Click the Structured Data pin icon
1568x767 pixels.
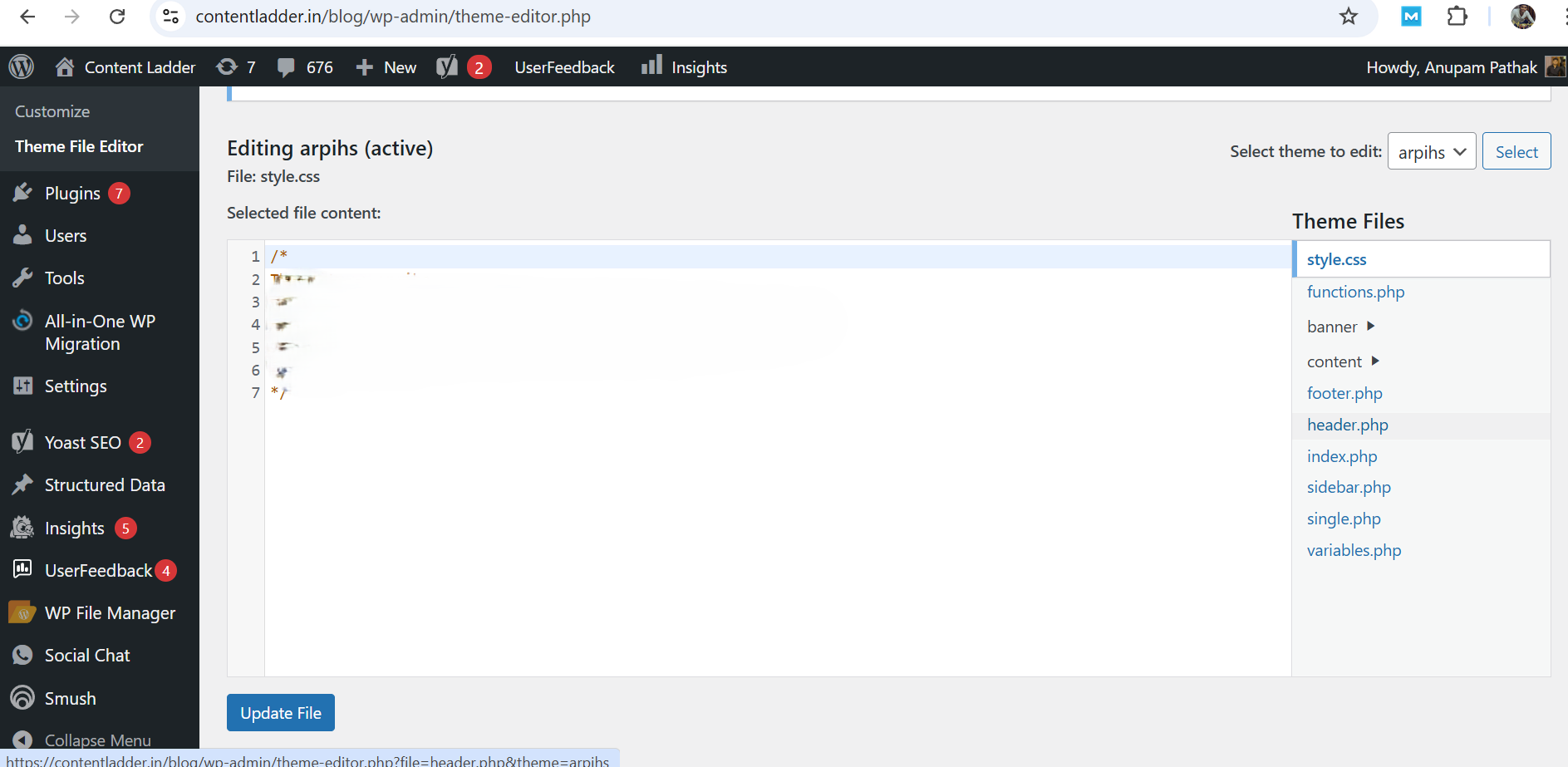22,484
